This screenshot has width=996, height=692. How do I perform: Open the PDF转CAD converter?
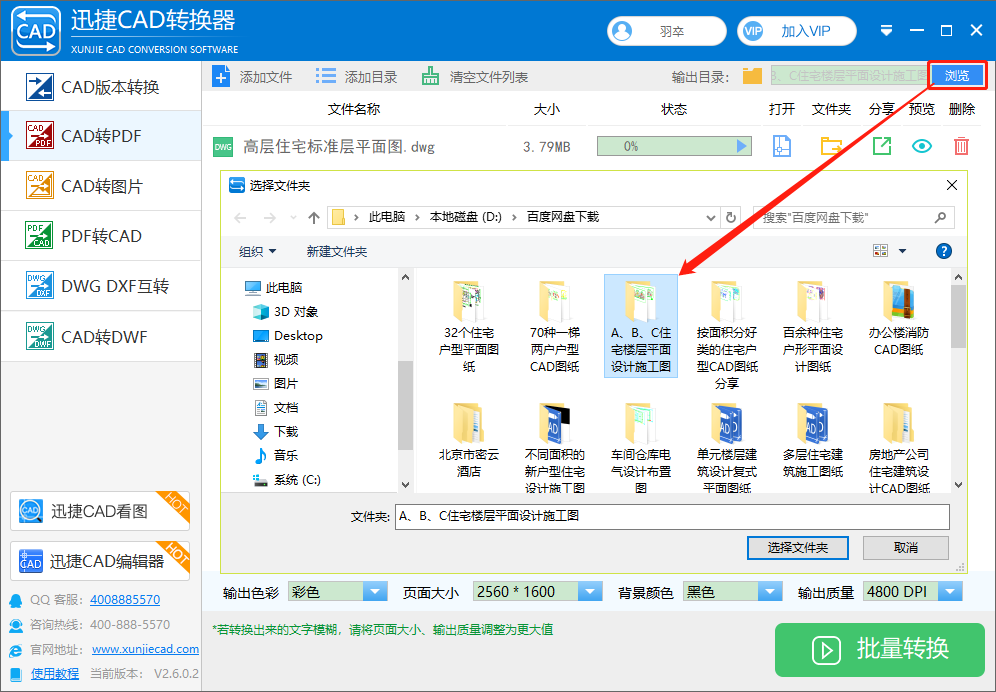pos(102,236)
